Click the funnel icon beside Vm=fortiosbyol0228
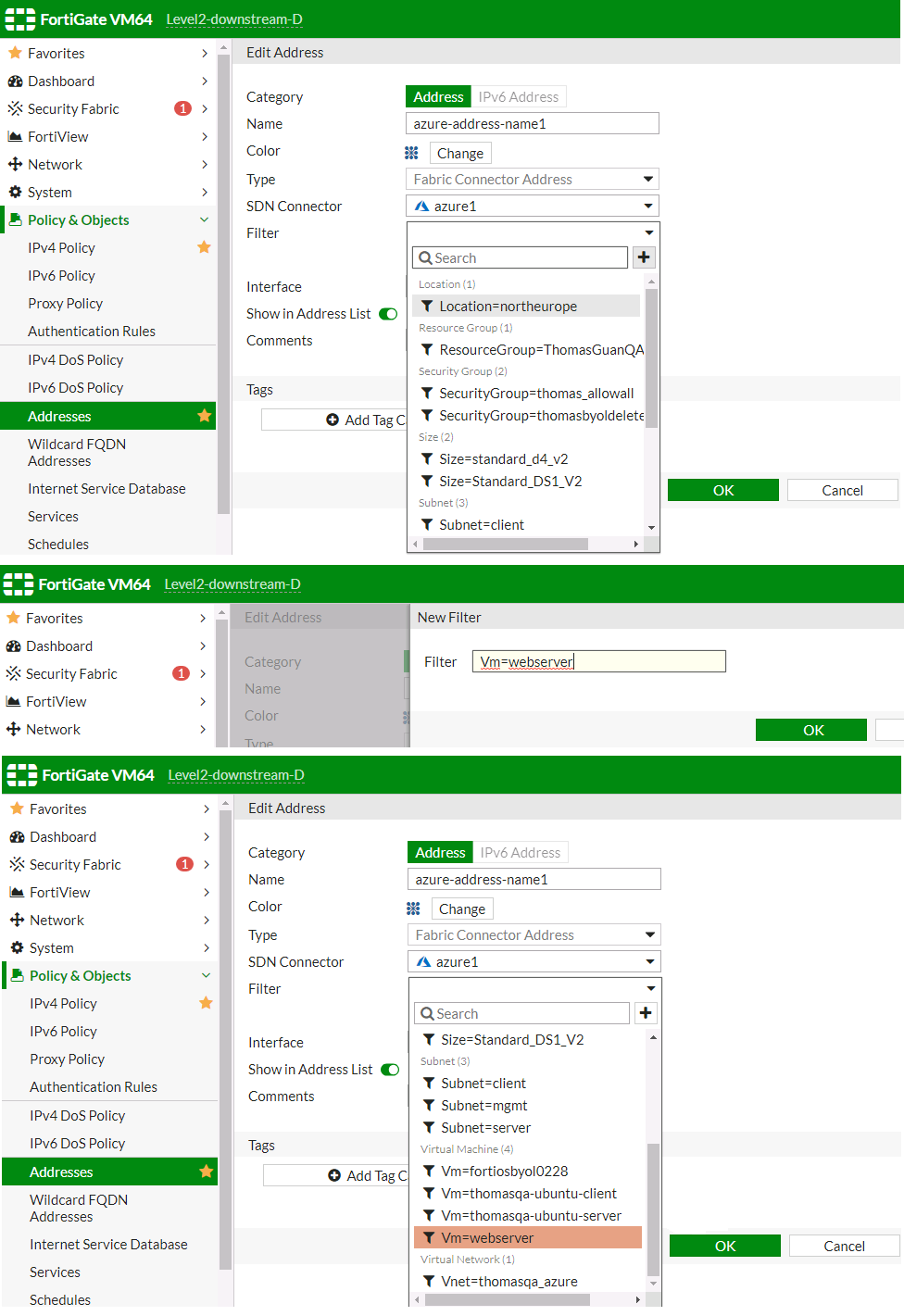This screenshot has width=904, height=1316. pyautogui.click(x=429, y=1171)
